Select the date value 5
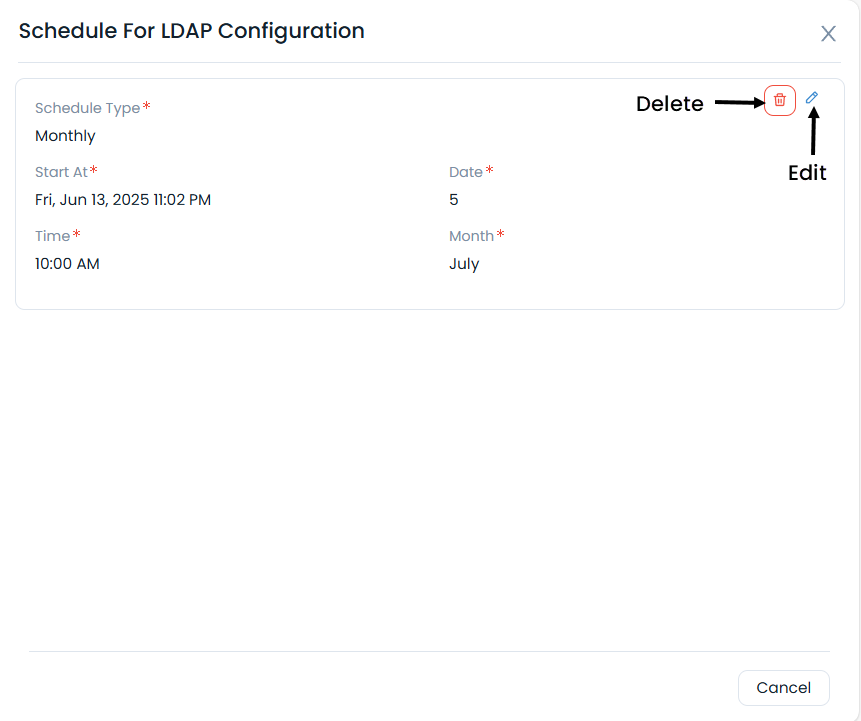861x721 pixels. 454,200
